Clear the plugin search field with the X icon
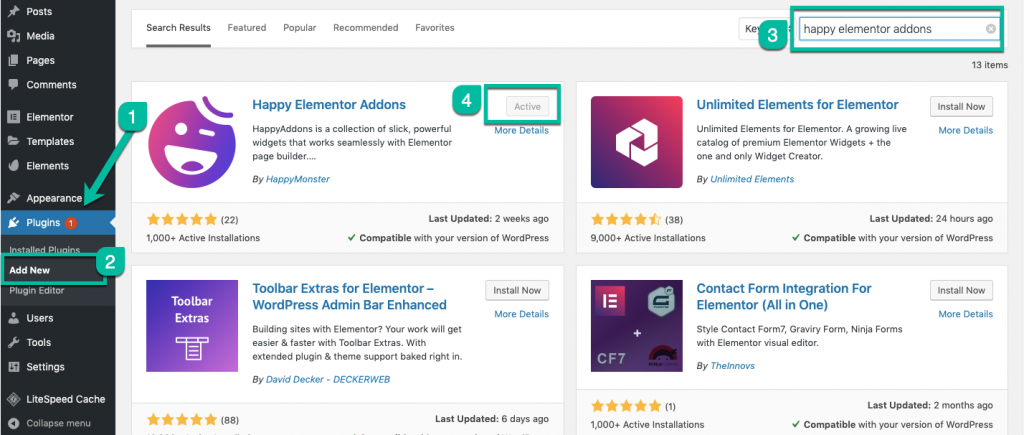 click(991, 29)
